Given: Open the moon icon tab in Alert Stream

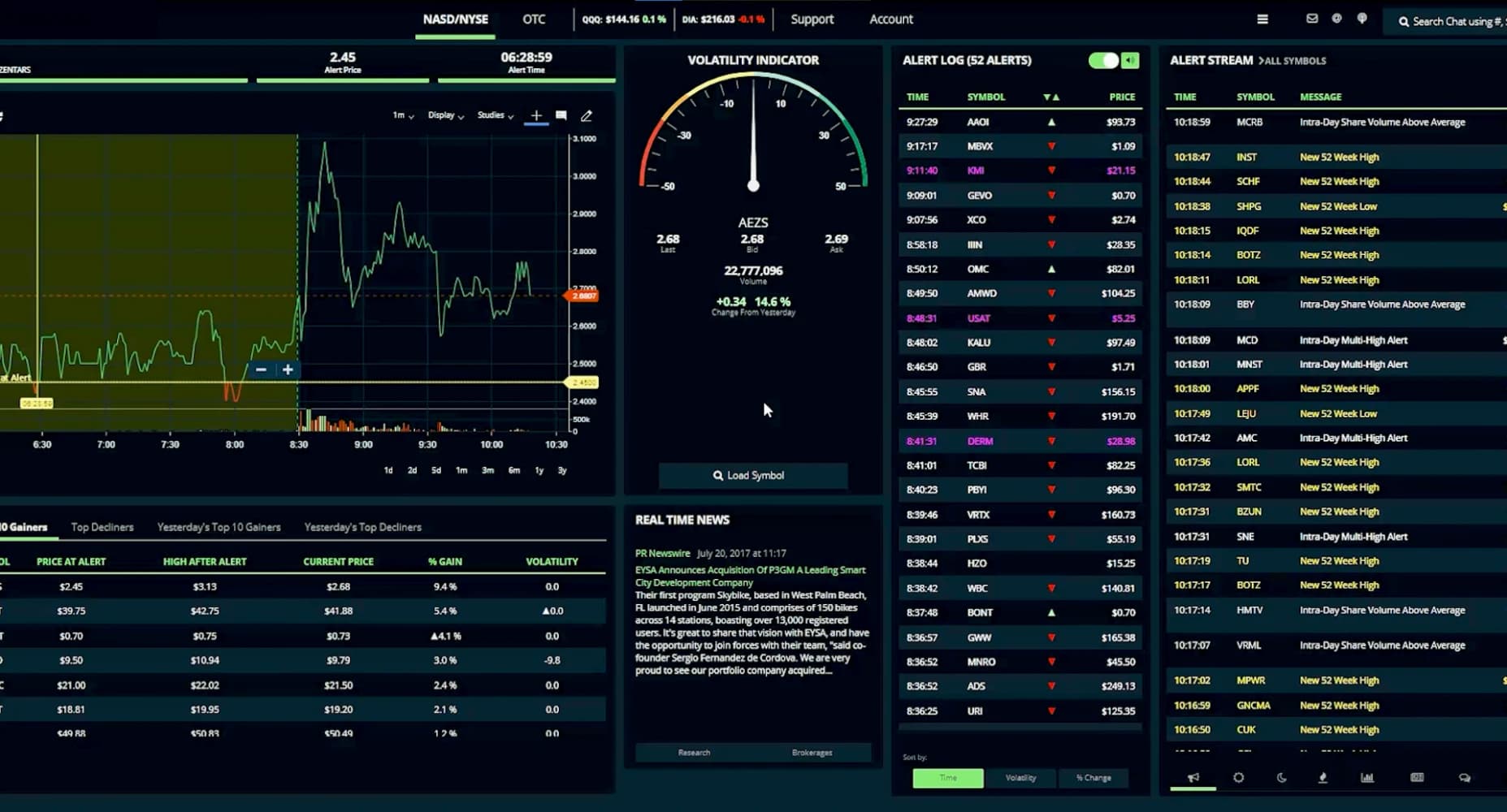Looking at the screenshot, I should 1281,778.
